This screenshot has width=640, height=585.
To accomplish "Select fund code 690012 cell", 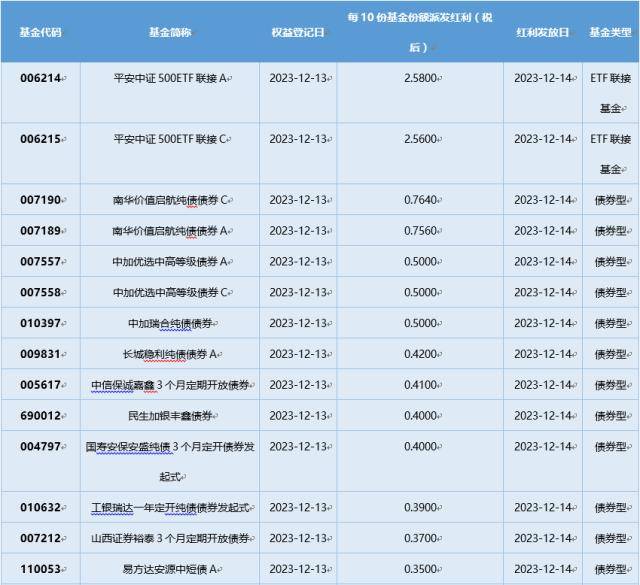I will (40, 416).
